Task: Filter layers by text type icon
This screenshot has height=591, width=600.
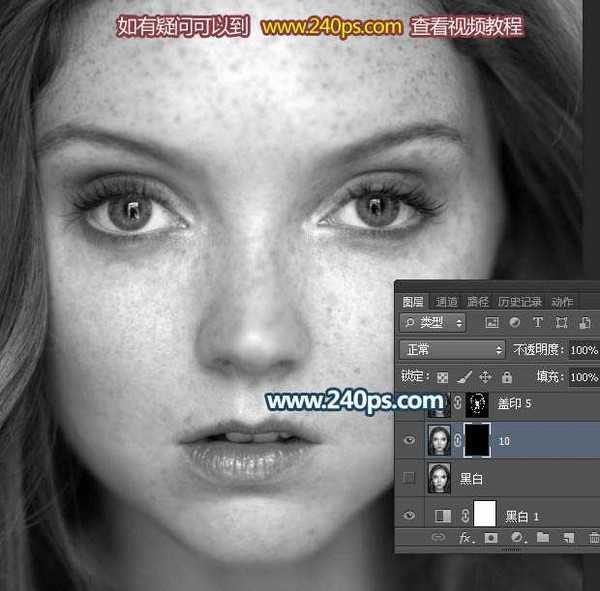Action: tap(538, 323)
